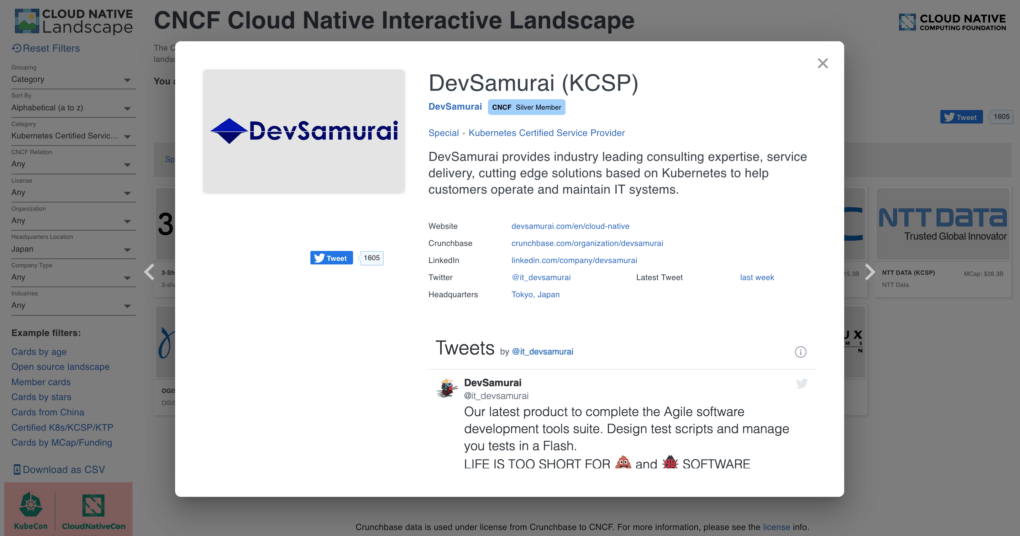
Task: Open devsamurai.com/en/cloud-native website link
Action: pos(570,226)
